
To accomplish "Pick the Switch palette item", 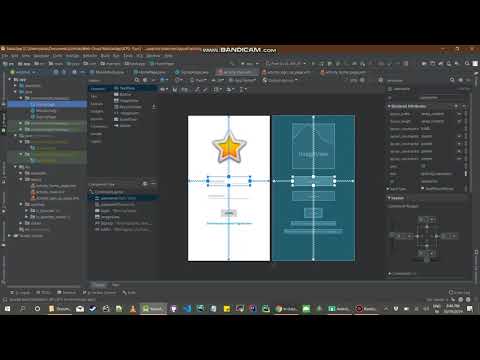I will coord(122,126).
